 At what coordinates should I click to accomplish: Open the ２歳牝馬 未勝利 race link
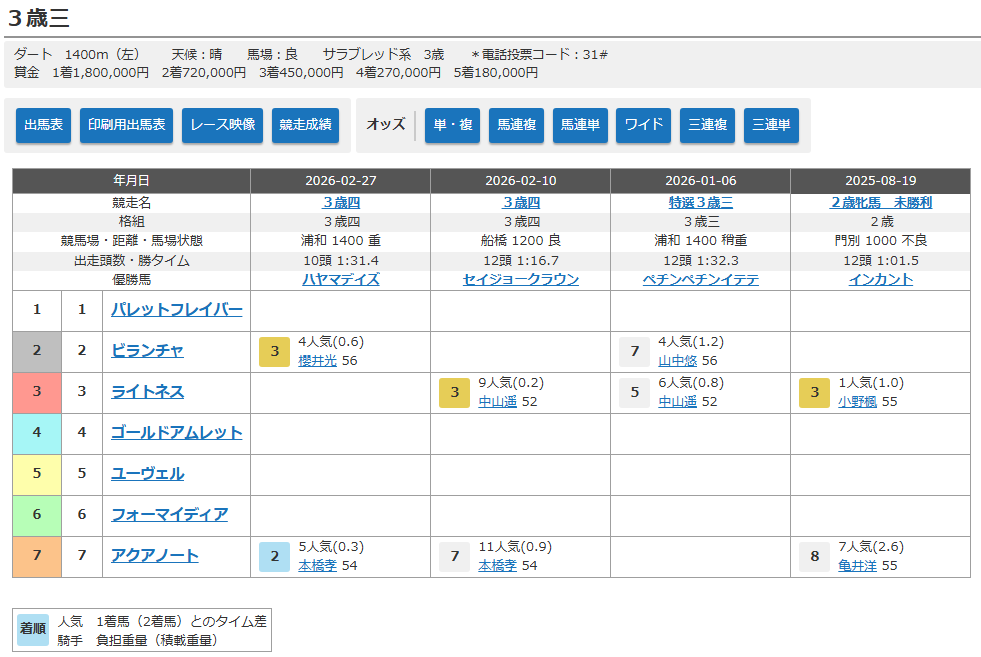[880, 202]
